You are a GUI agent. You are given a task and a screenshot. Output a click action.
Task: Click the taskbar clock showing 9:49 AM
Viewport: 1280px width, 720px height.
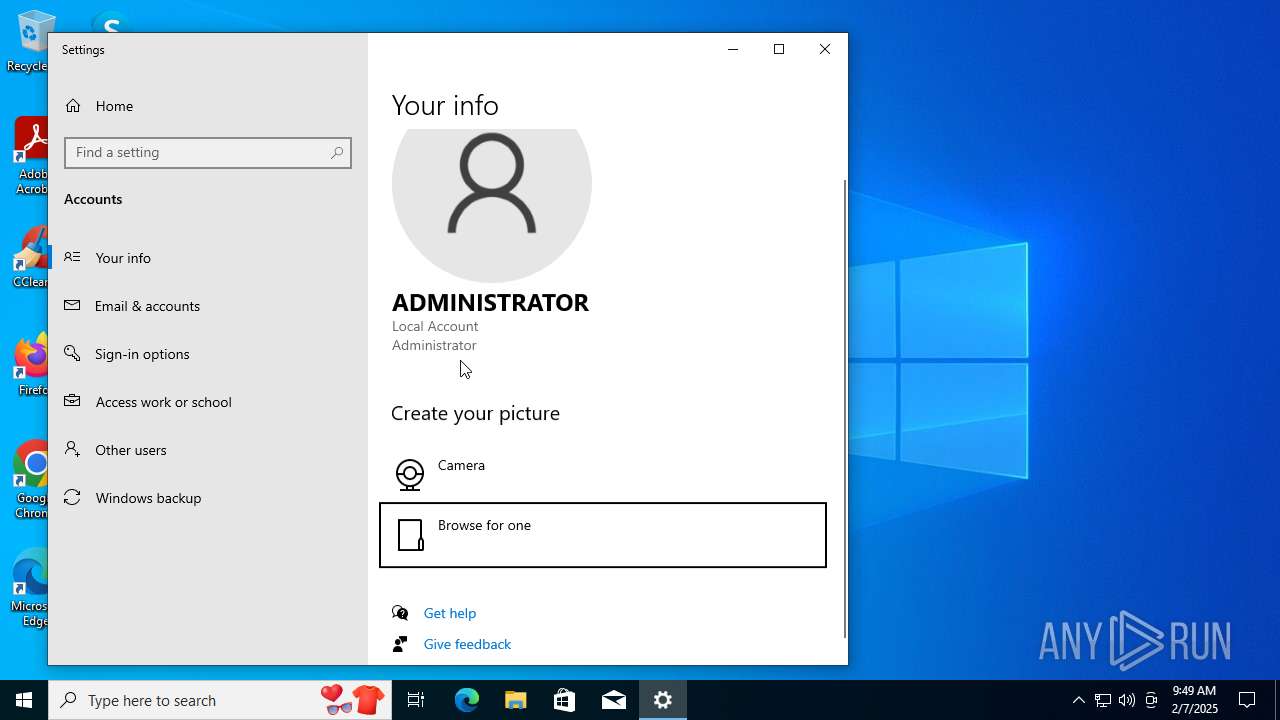click(1194, 700)
